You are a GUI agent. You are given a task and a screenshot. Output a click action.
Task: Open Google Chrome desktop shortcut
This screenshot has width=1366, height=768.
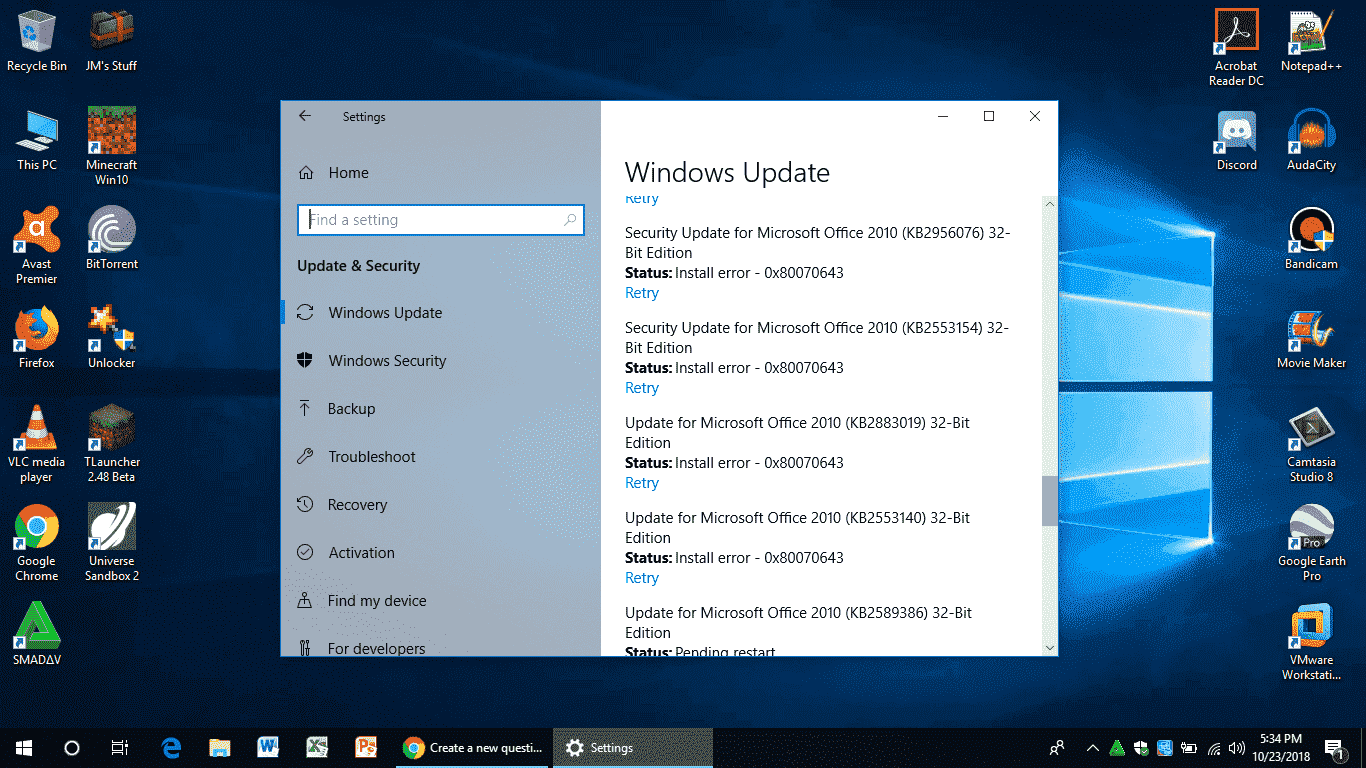pyautogui.click(x=37, y=543)
